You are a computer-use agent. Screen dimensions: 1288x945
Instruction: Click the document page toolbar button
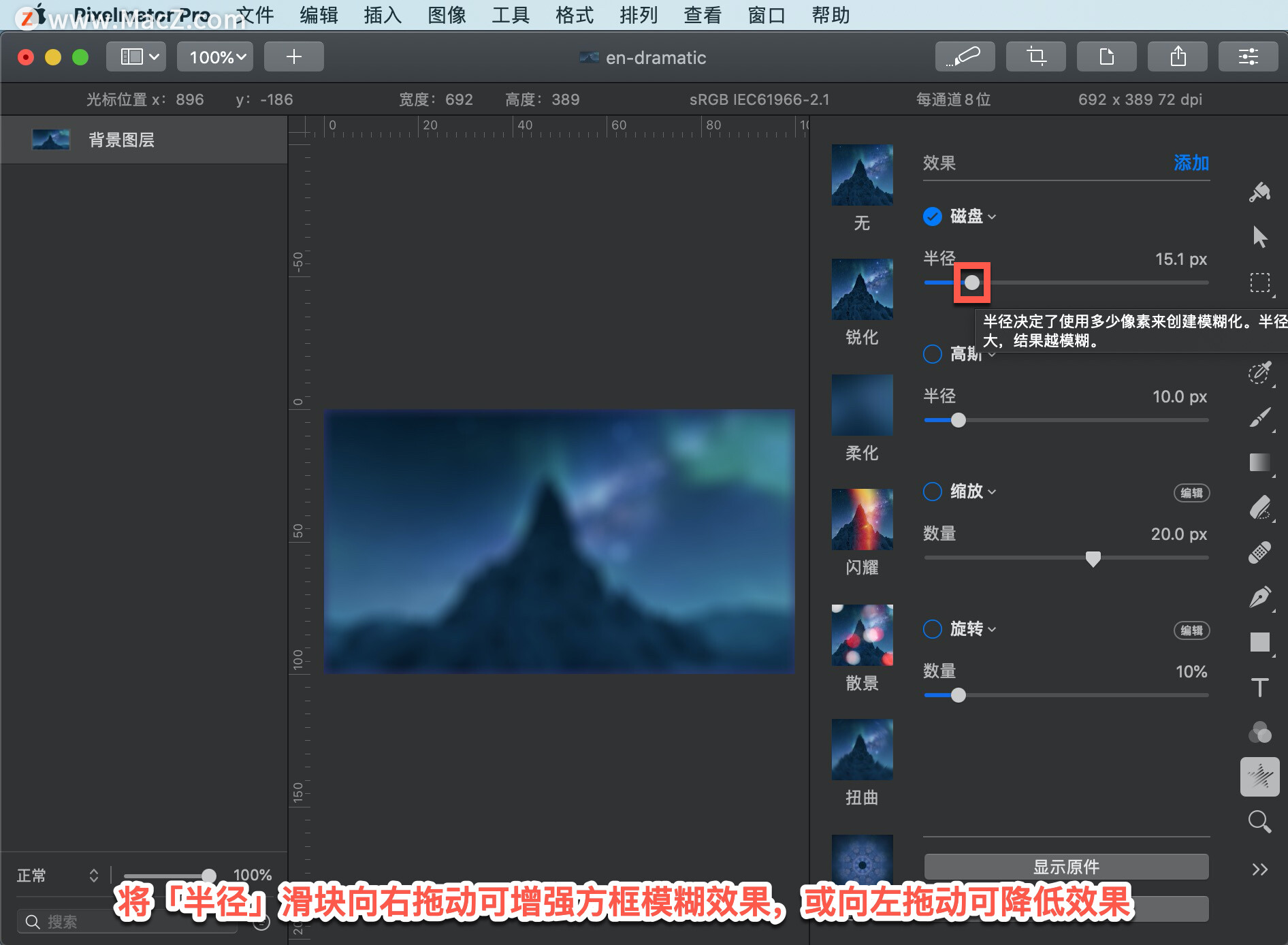point(1106,57)
